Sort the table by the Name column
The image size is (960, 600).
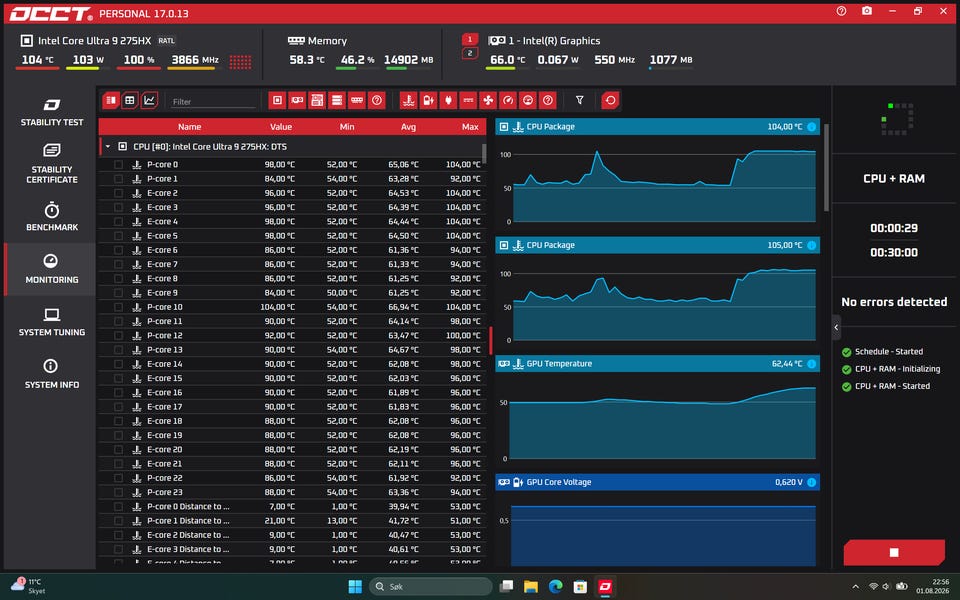[189, 127]
